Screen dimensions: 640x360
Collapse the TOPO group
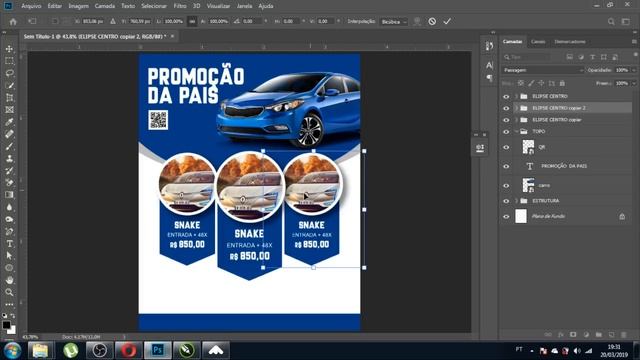point(516,132)
